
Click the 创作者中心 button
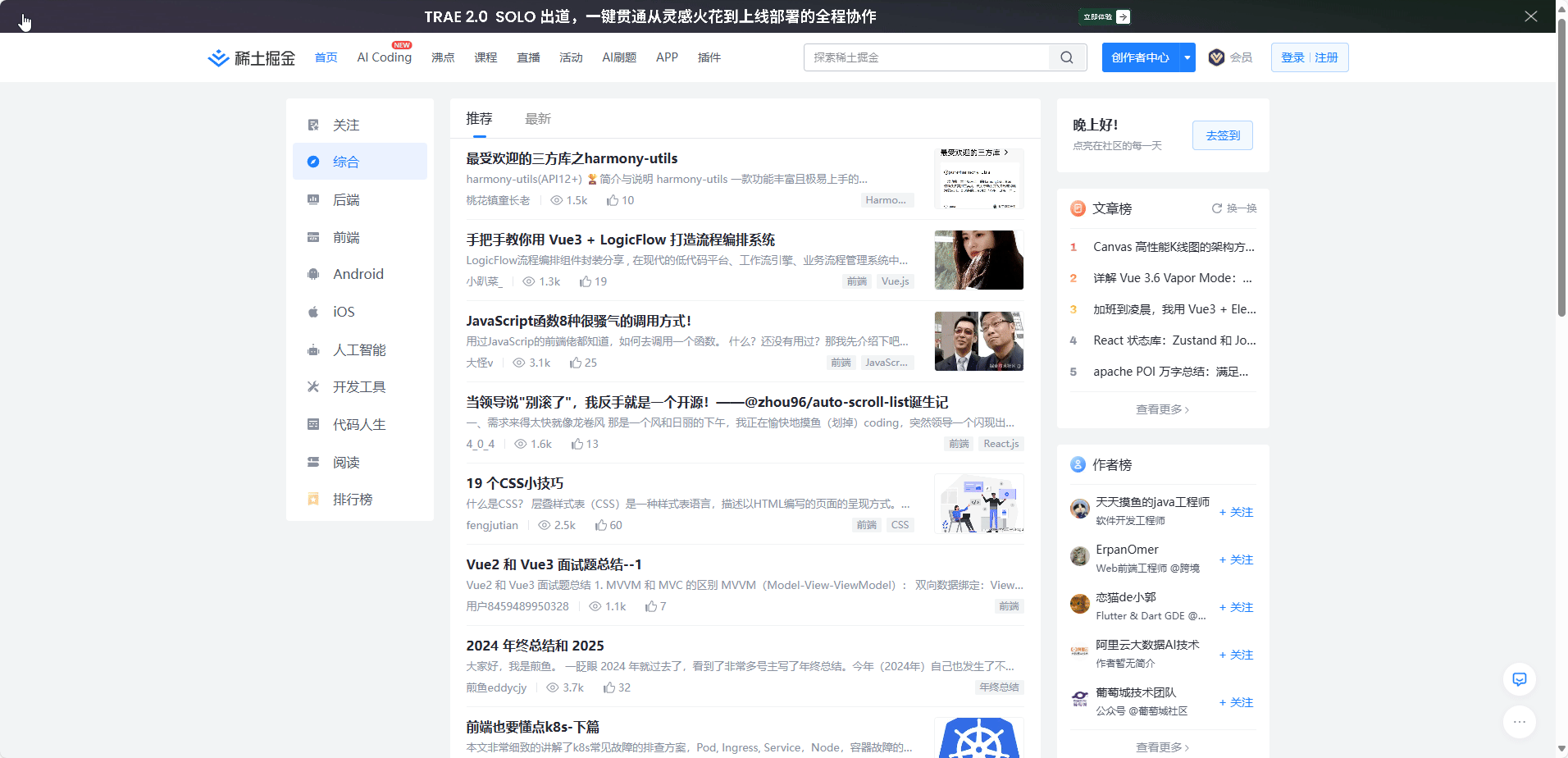click(x=1140, y=57)
